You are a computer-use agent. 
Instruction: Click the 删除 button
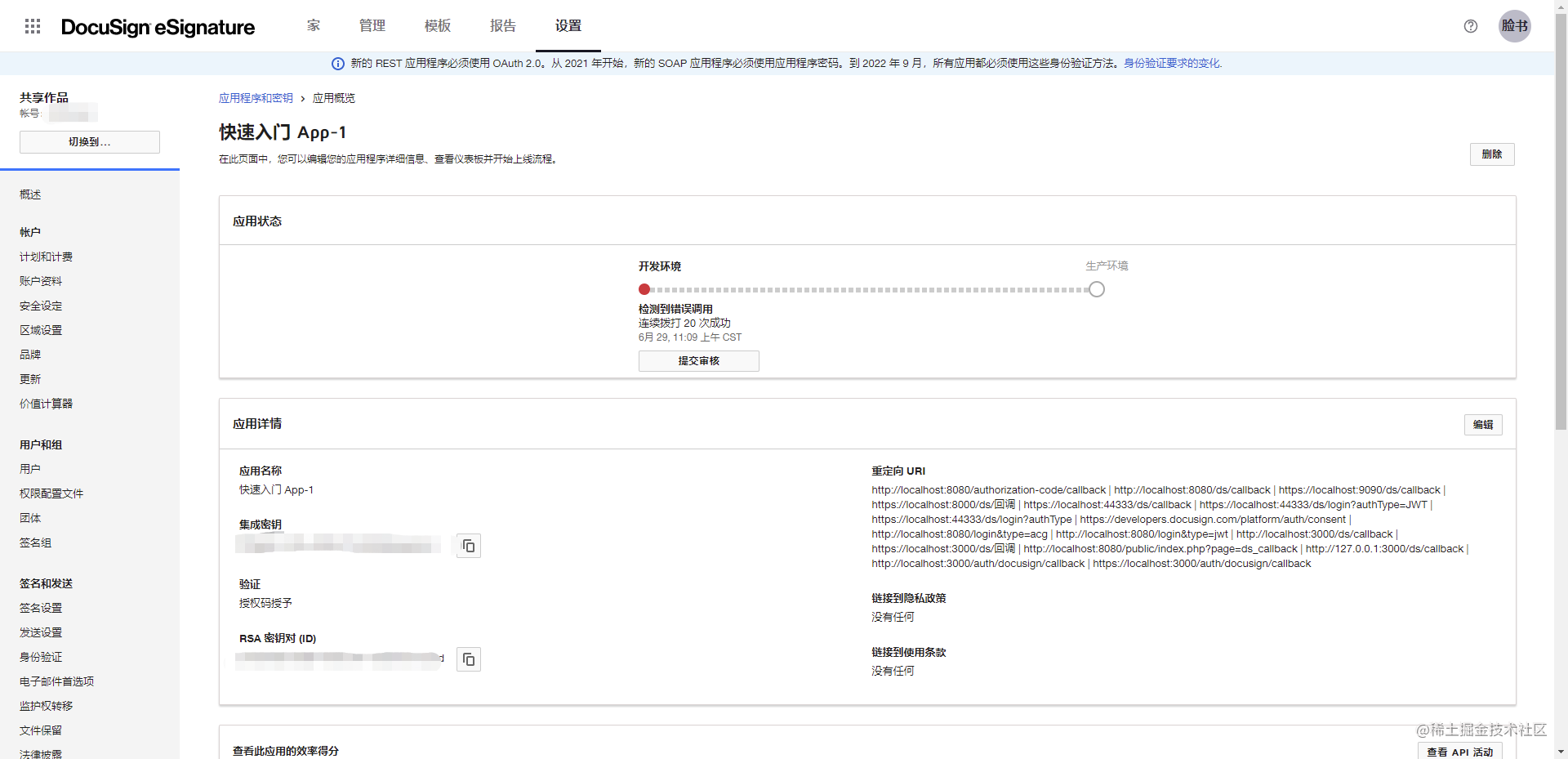[1492, 154]
